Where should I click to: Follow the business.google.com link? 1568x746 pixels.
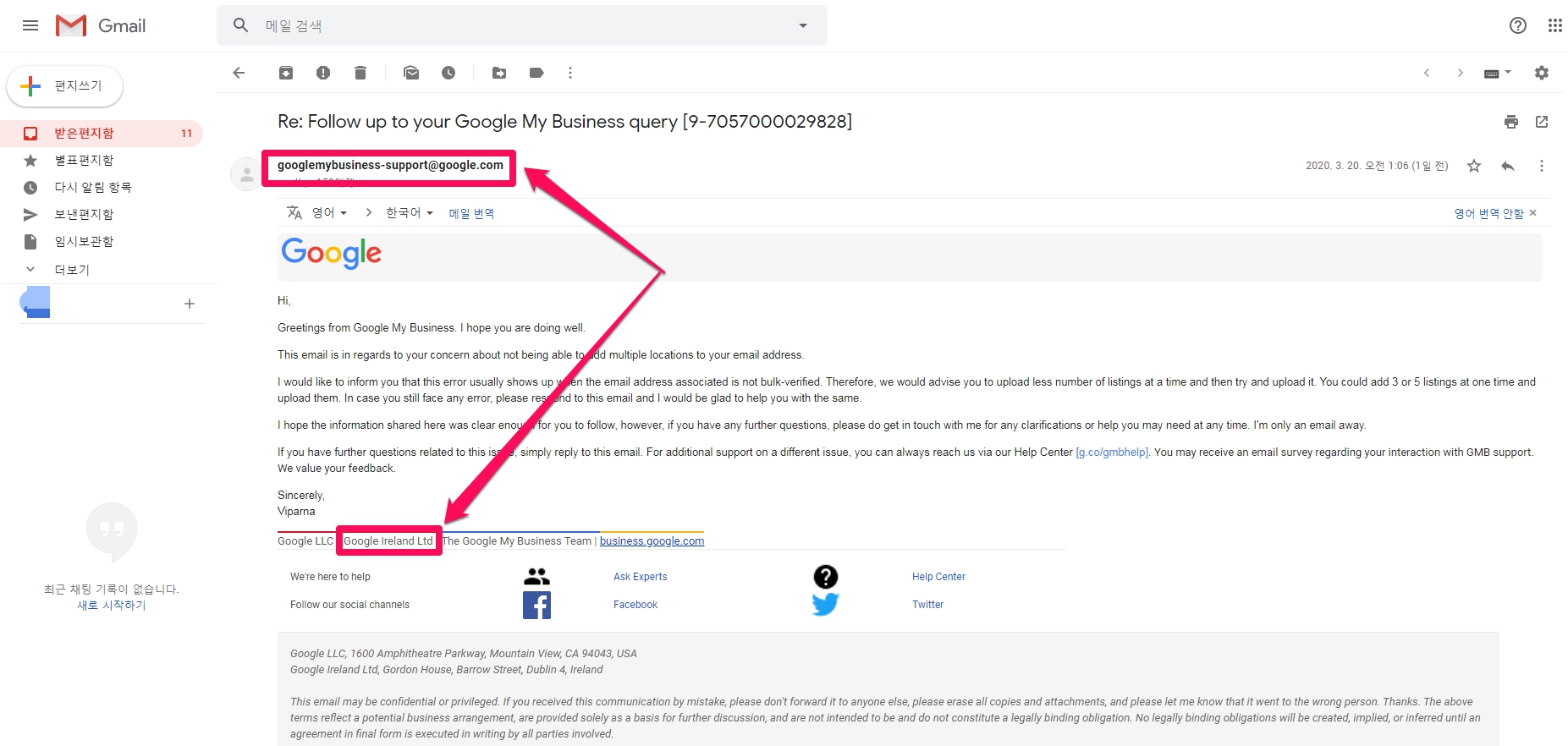pyautogui.click(x=652, y=541)
